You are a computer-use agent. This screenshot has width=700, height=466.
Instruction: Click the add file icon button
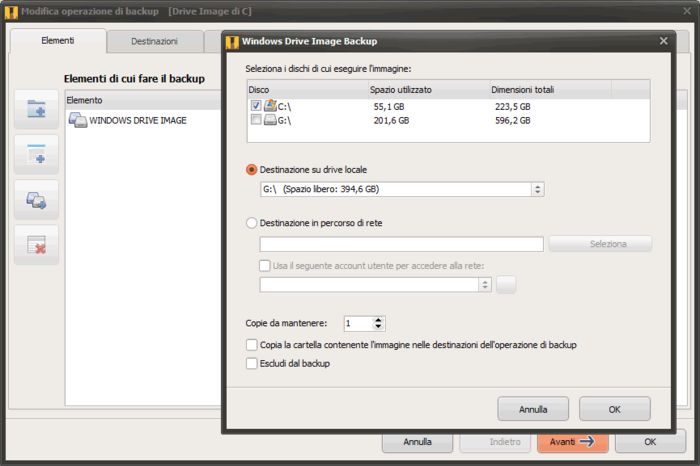36,155
